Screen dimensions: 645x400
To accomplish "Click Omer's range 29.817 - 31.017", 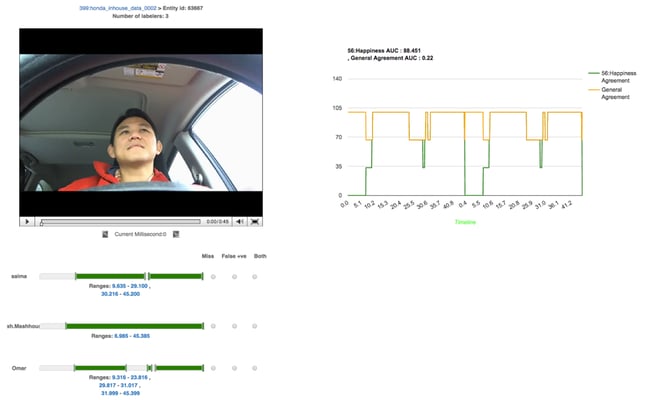I will [x=120, y=386].
